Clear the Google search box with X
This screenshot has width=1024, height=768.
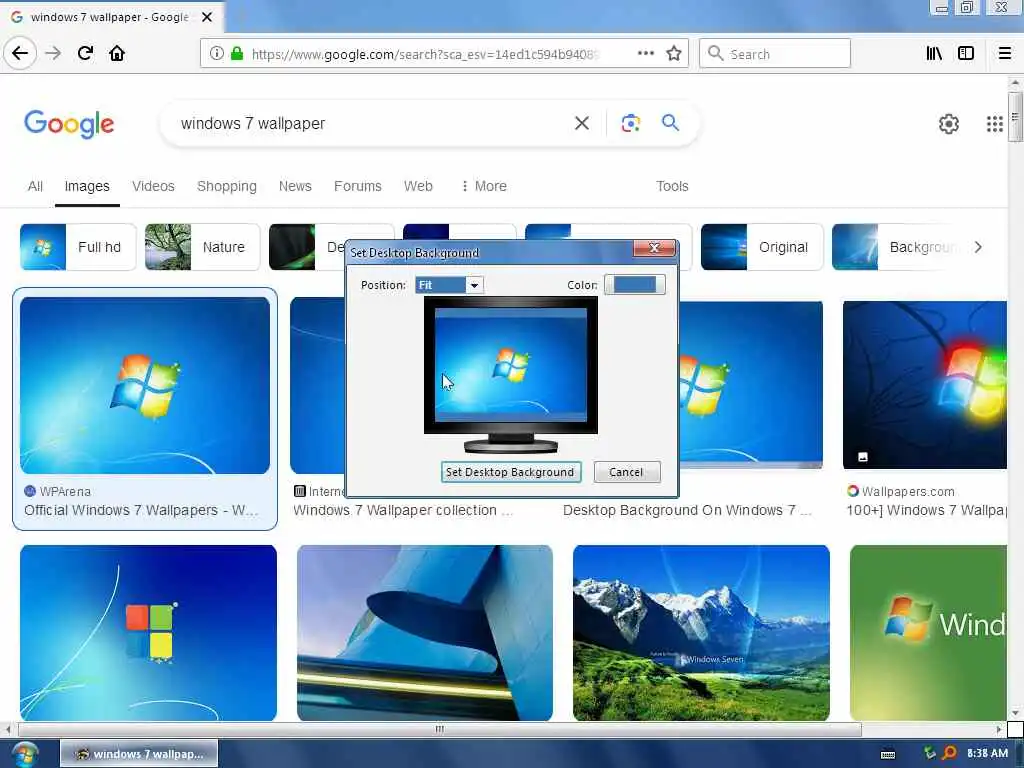(x=582, y=123)
